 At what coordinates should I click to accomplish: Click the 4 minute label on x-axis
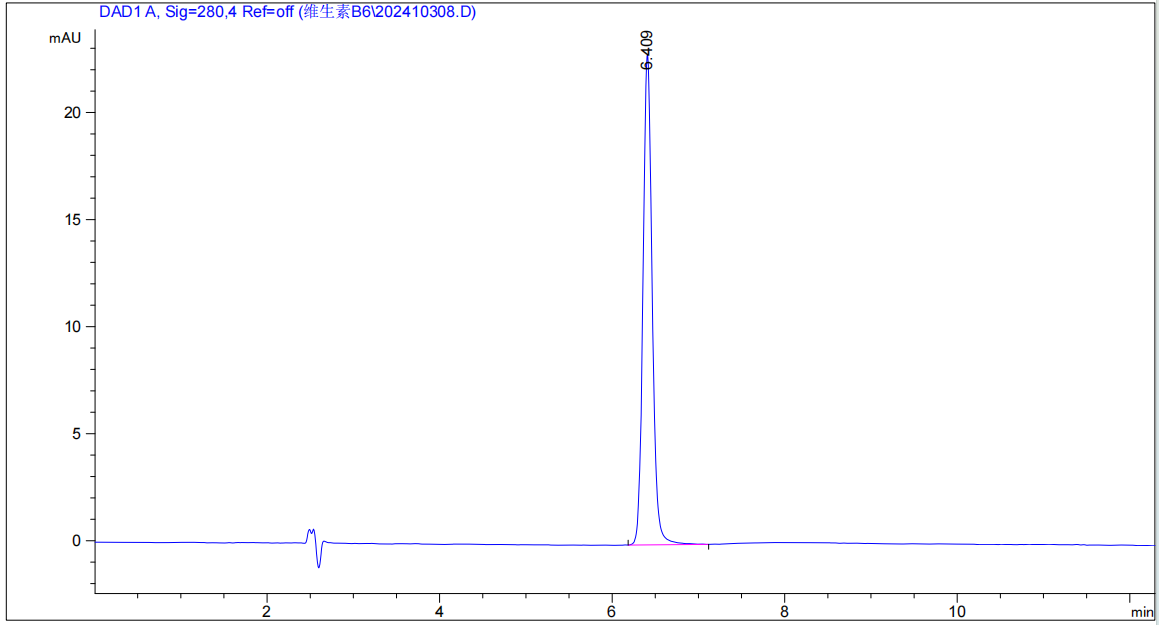[x=439, y=611]
